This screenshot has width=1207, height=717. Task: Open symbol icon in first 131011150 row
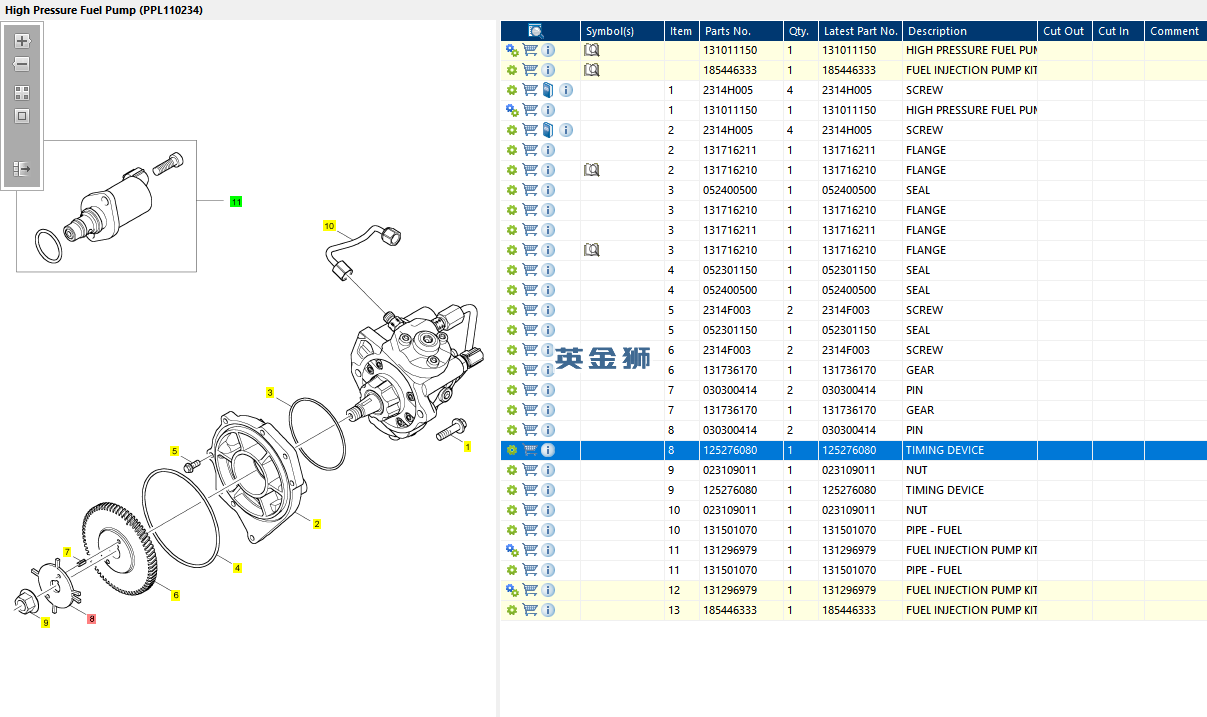592,50
